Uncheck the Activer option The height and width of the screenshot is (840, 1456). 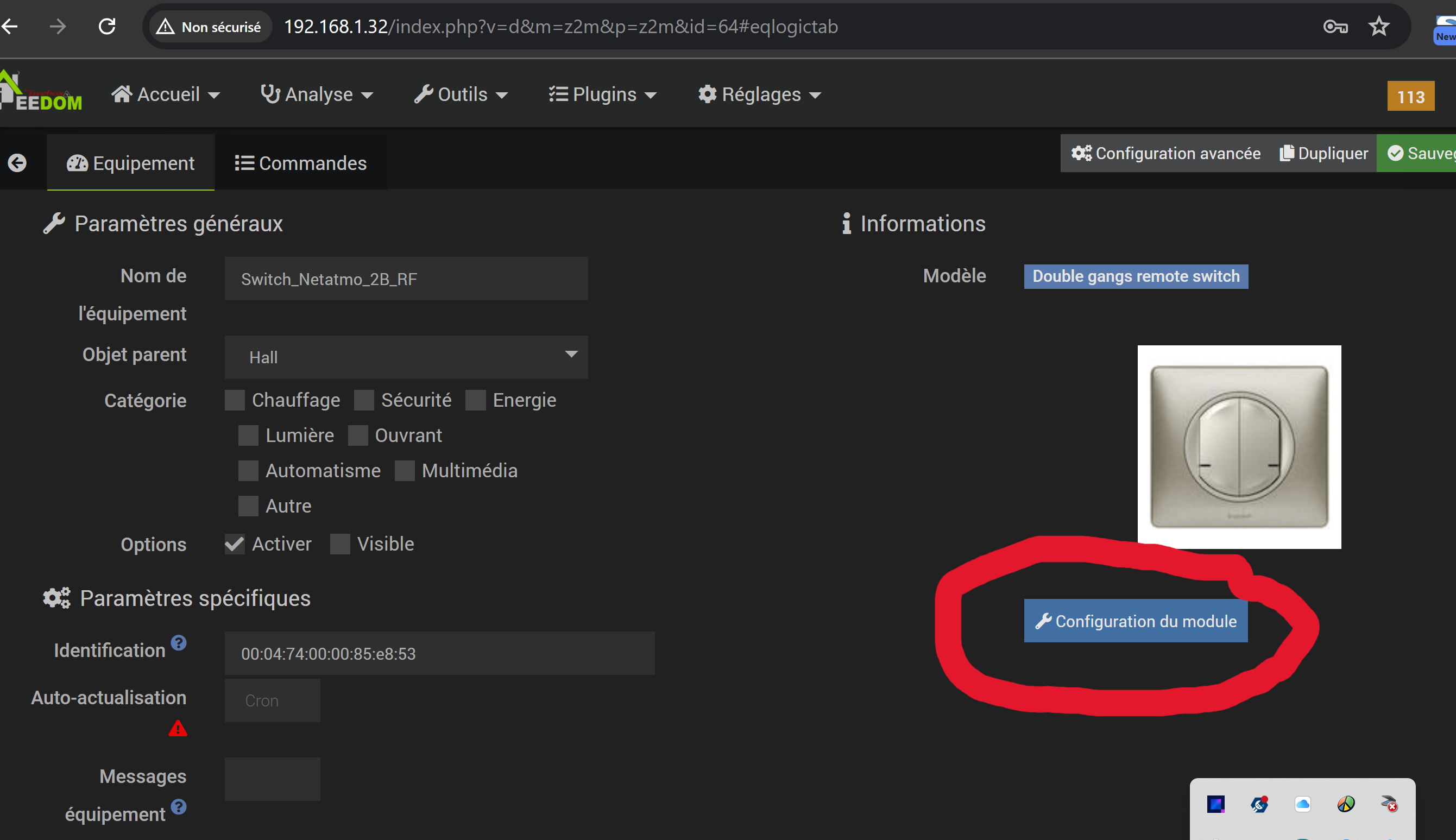(235, 544)
